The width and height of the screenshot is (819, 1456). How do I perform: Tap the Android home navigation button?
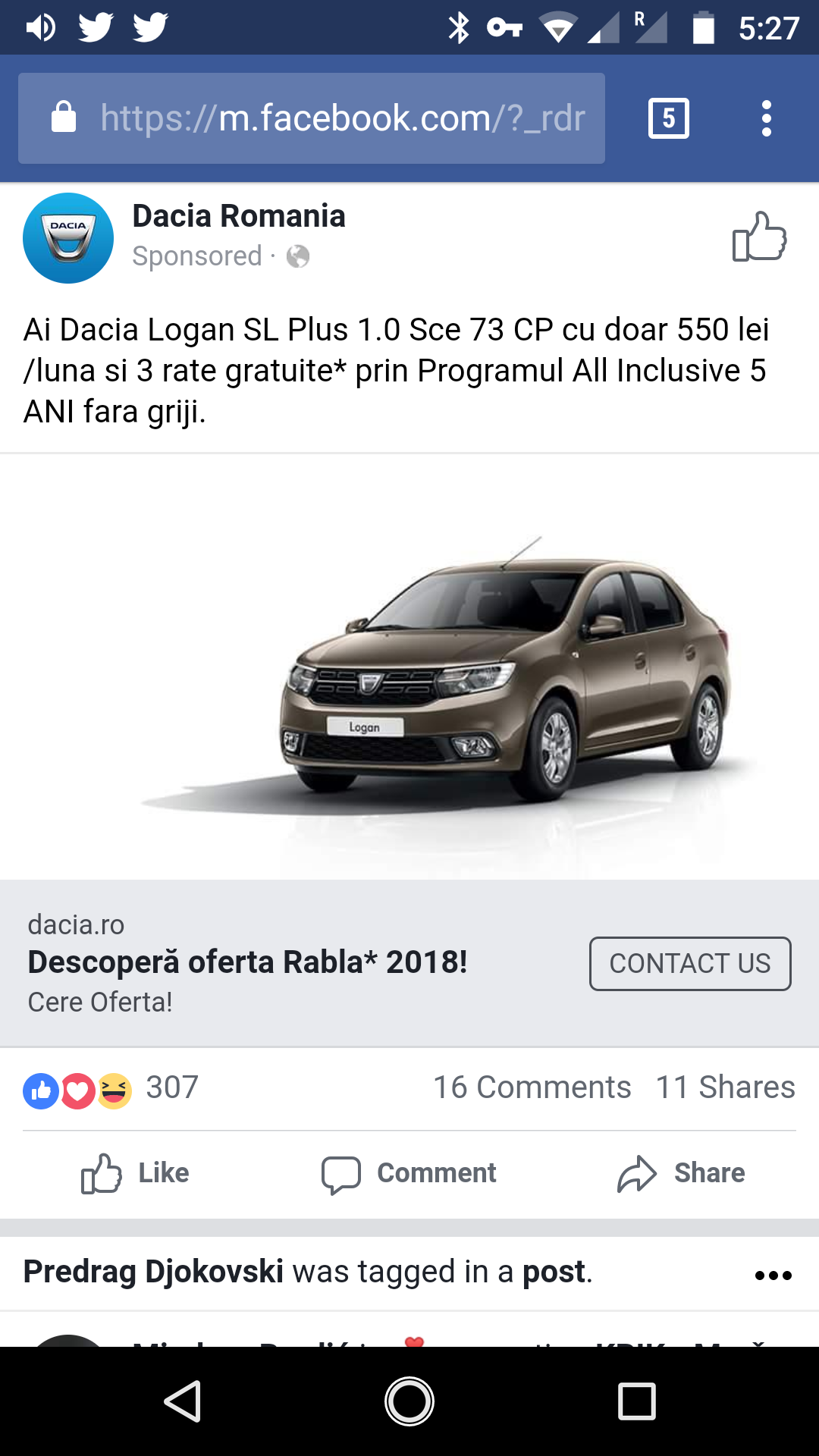click(409, 1401)
